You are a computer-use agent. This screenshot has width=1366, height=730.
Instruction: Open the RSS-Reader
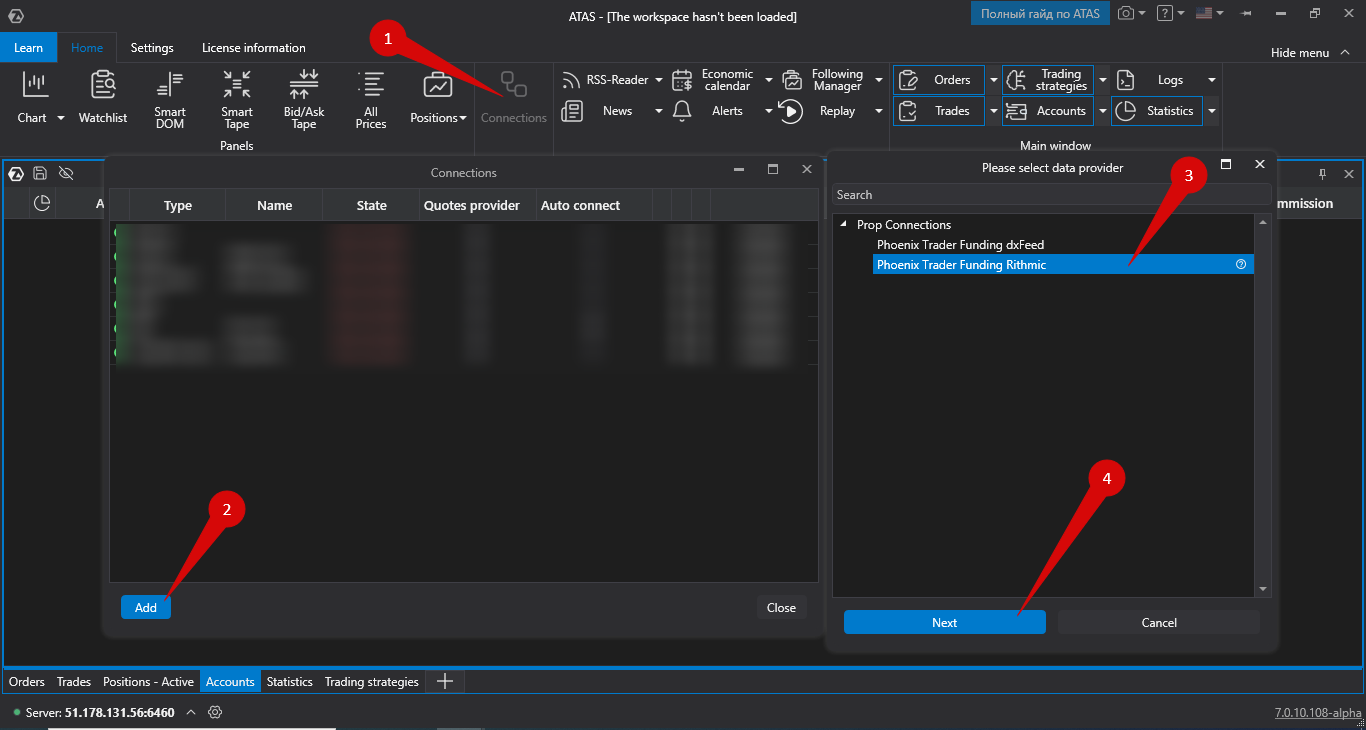click(605, 80)
